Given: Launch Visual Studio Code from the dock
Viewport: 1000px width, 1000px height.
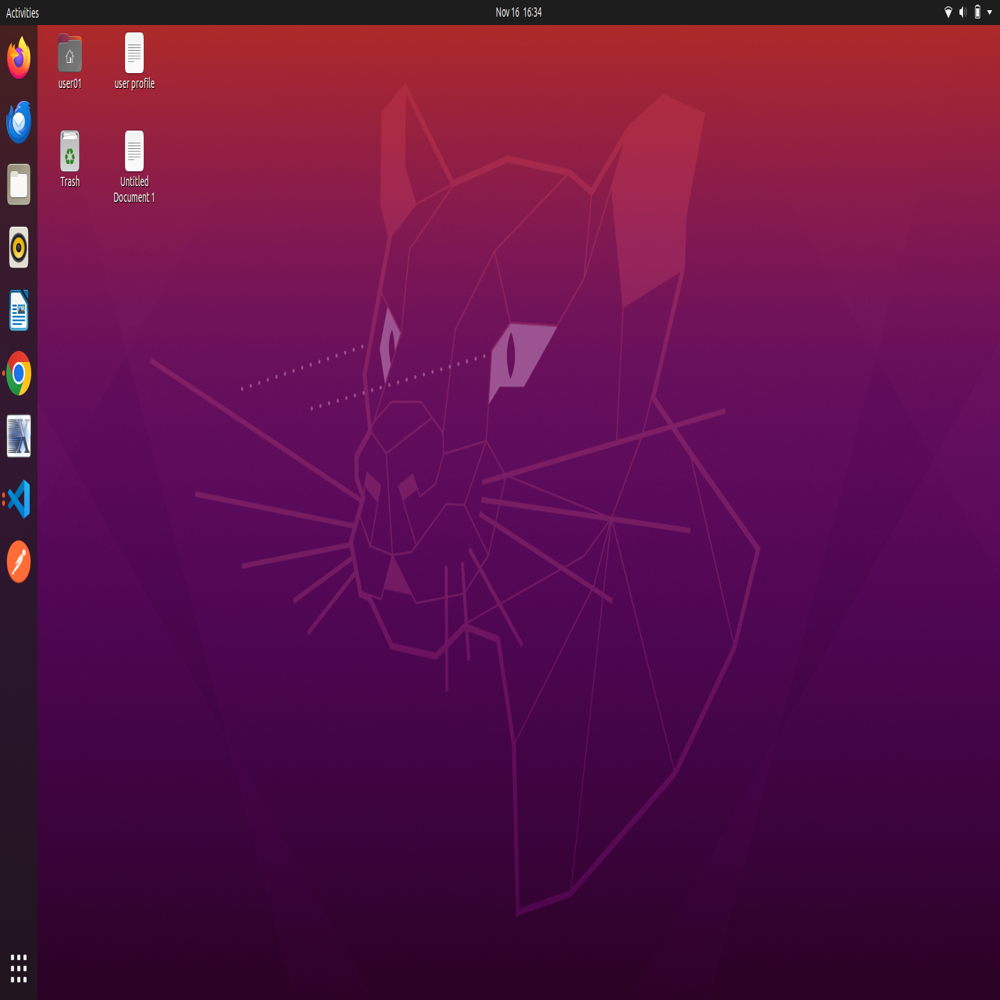Looking at the screenshot, I should coord(18,499).
